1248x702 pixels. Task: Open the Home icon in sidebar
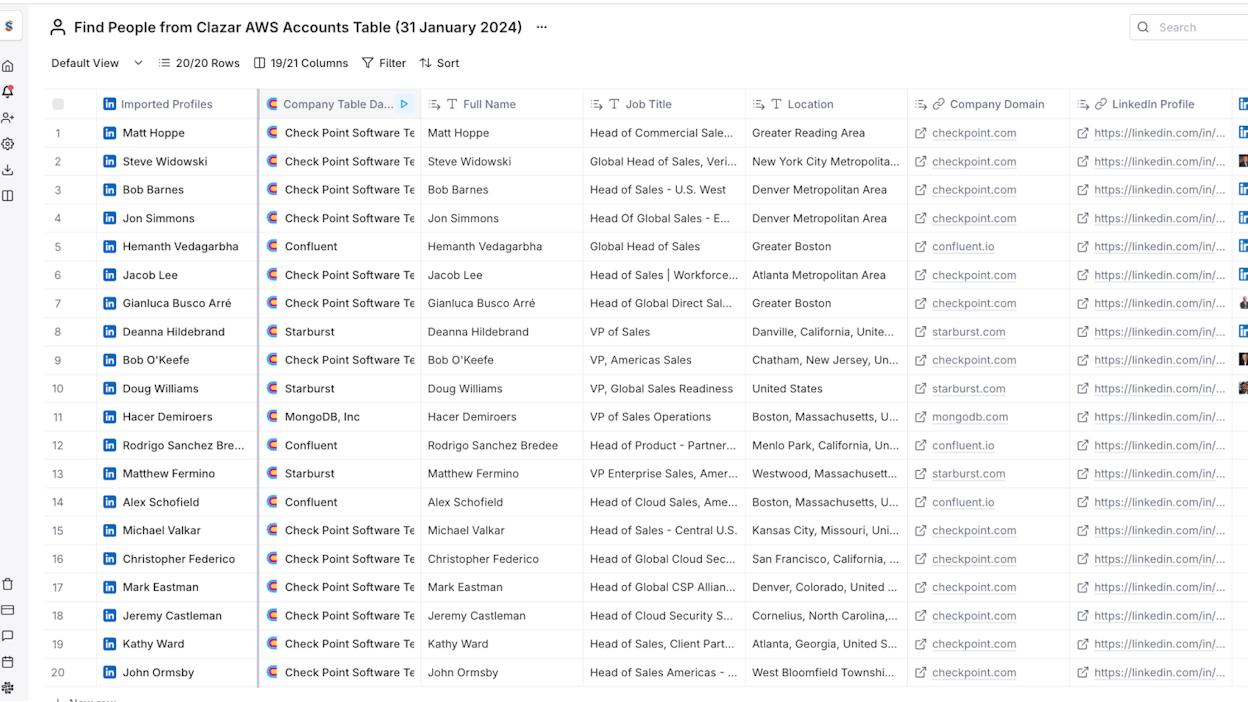pyautogui.click(x=8, y=66)
